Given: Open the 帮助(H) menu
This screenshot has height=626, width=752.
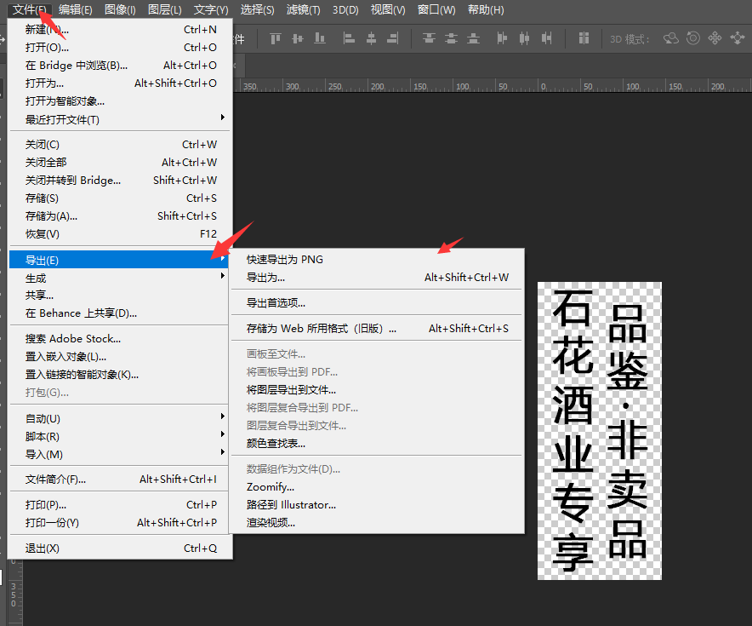Looking at the screenshot, I should (x=486, y=10).
